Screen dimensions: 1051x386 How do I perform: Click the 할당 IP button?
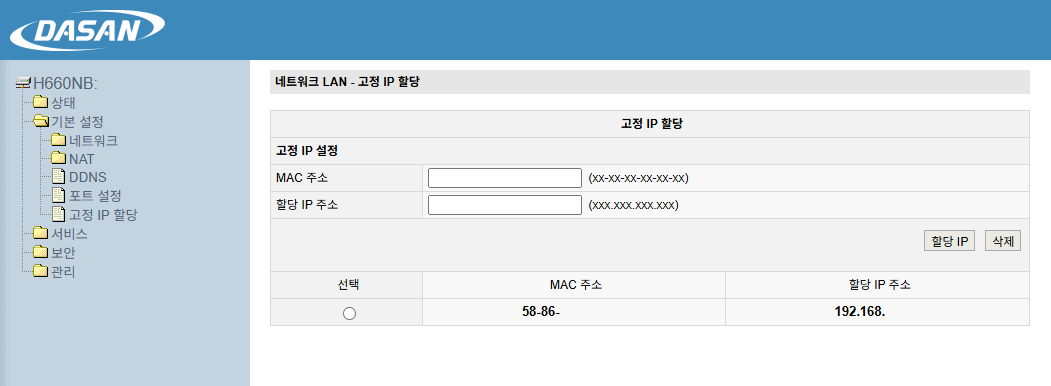[949, 241]
